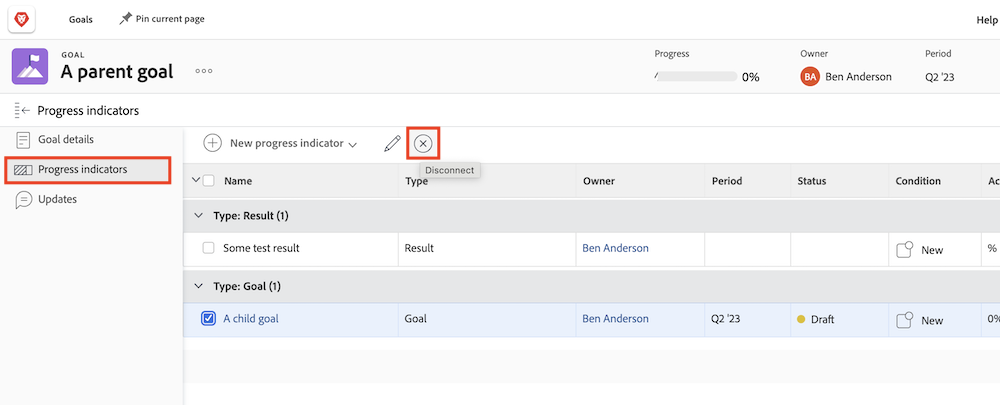Collapse the Type: Result group
Viewport: 1000px width, 405px height.
coord(198,216)
